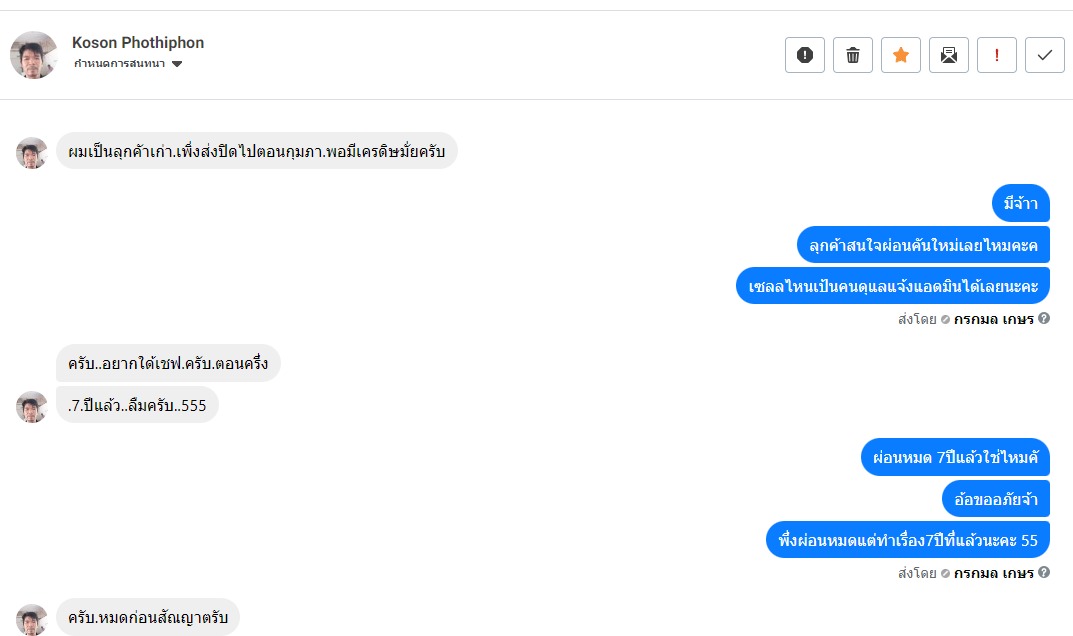Click avatar beside the ผมเป็นลูกค้าเก่า message
Screen dimensions: 1073x636
32,153
